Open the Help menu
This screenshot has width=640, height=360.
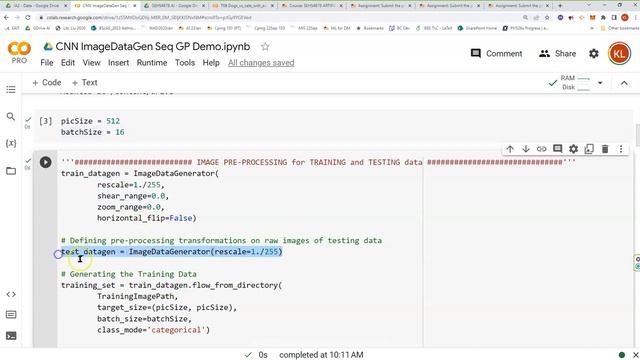click(211, 63)
